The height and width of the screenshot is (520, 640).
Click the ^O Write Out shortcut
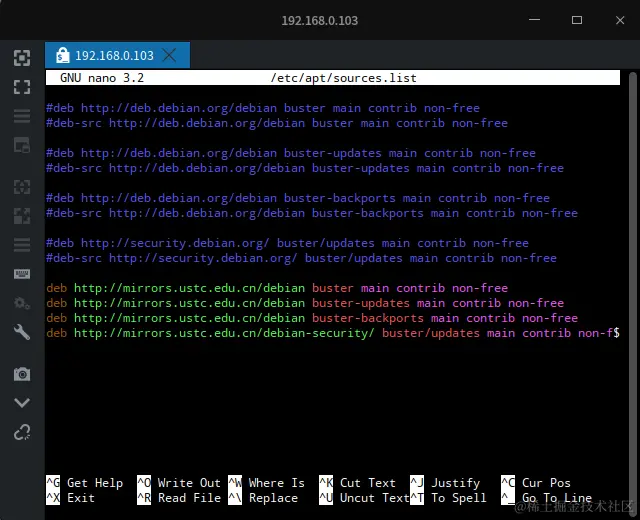(179, 483)
